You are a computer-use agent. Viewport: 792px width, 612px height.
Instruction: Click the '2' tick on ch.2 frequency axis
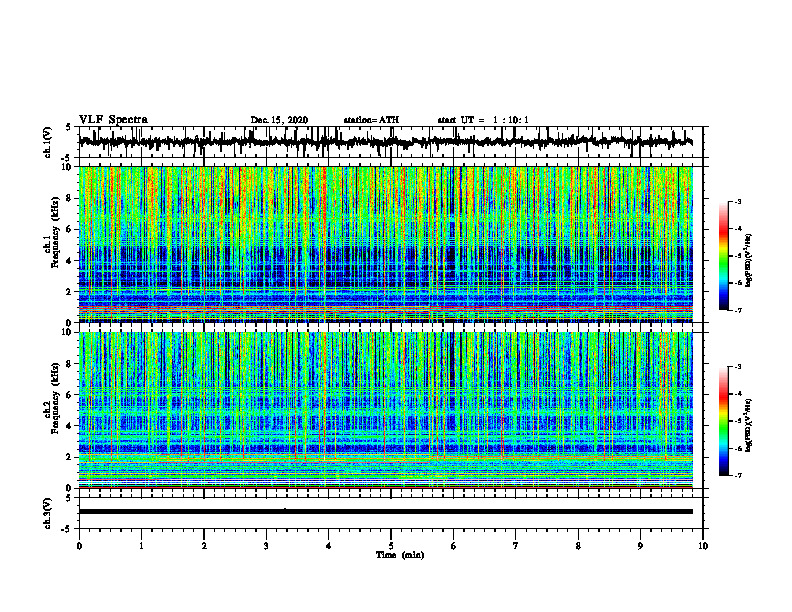70,457
